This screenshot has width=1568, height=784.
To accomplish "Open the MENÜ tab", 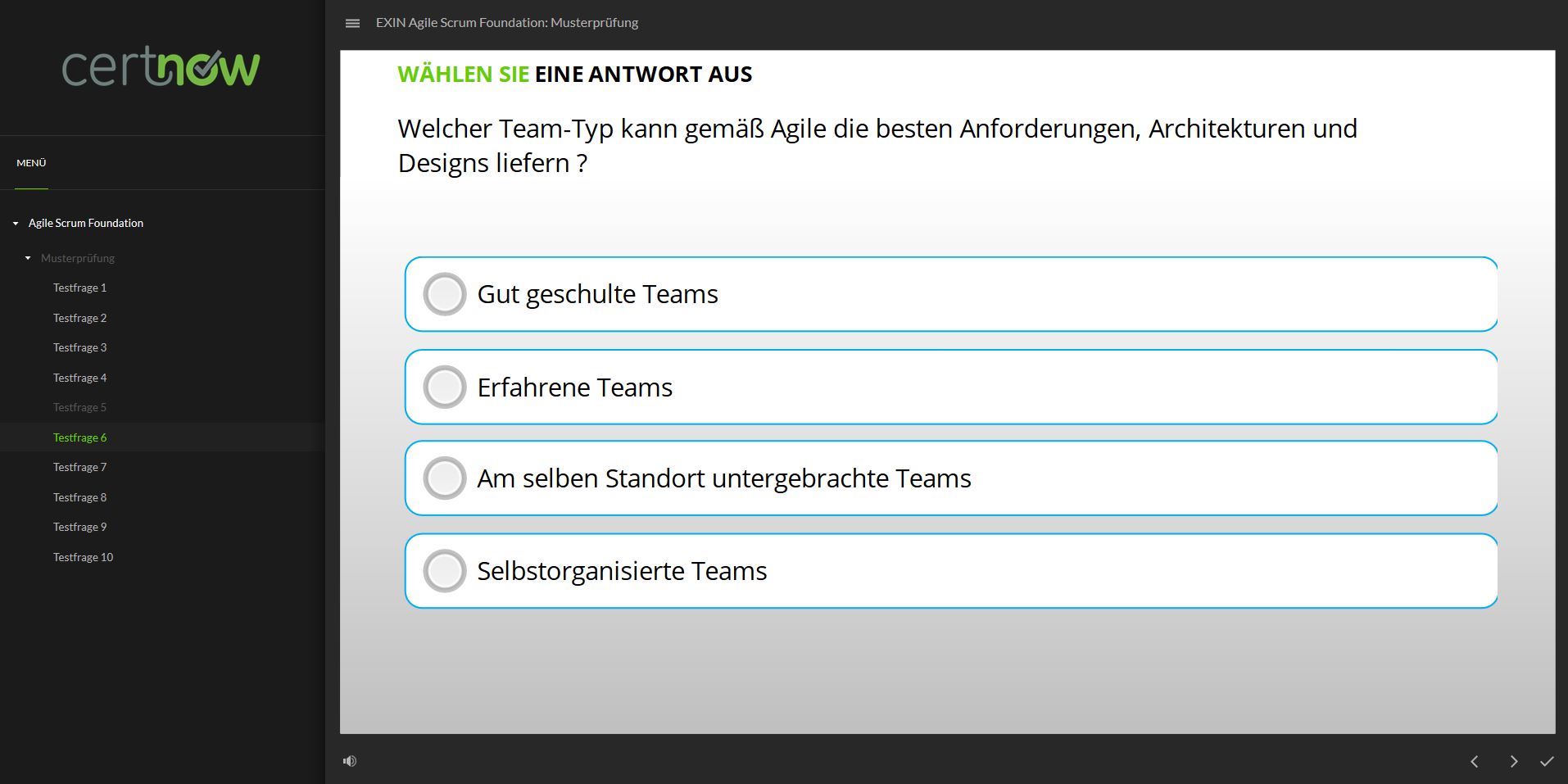I will point(31,163).
